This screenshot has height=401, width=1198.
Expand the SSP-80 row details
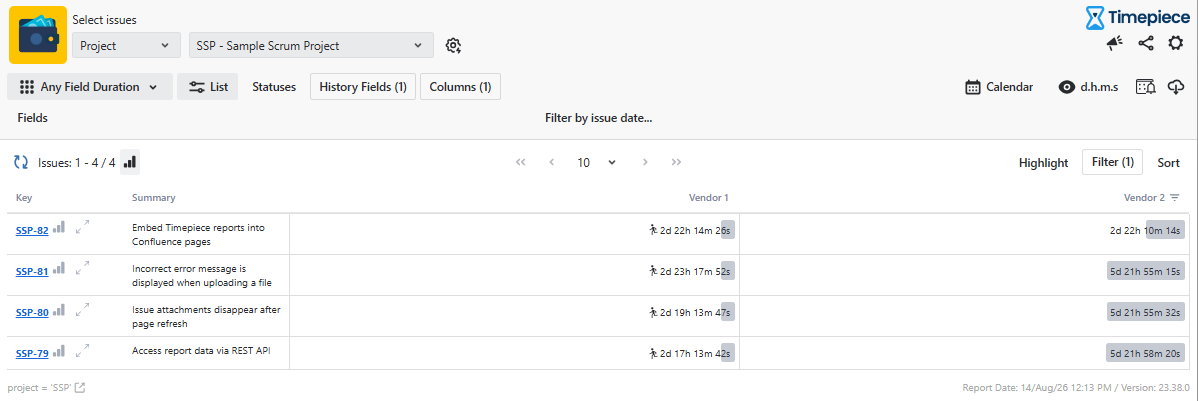pyautogui.click(x=83, y=309)
